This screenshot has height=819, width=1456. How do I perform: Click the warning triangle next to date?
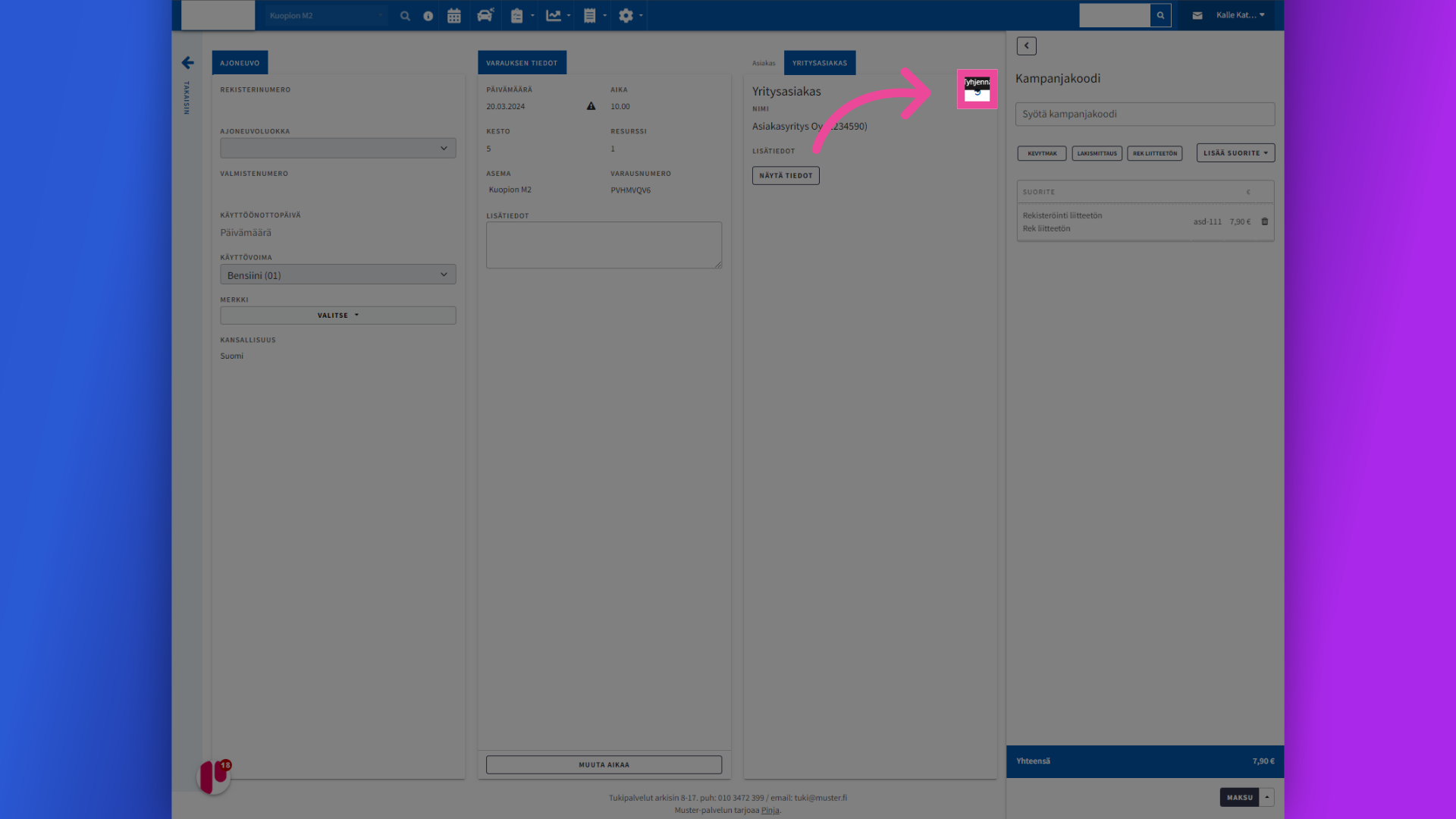pos(591,106)
